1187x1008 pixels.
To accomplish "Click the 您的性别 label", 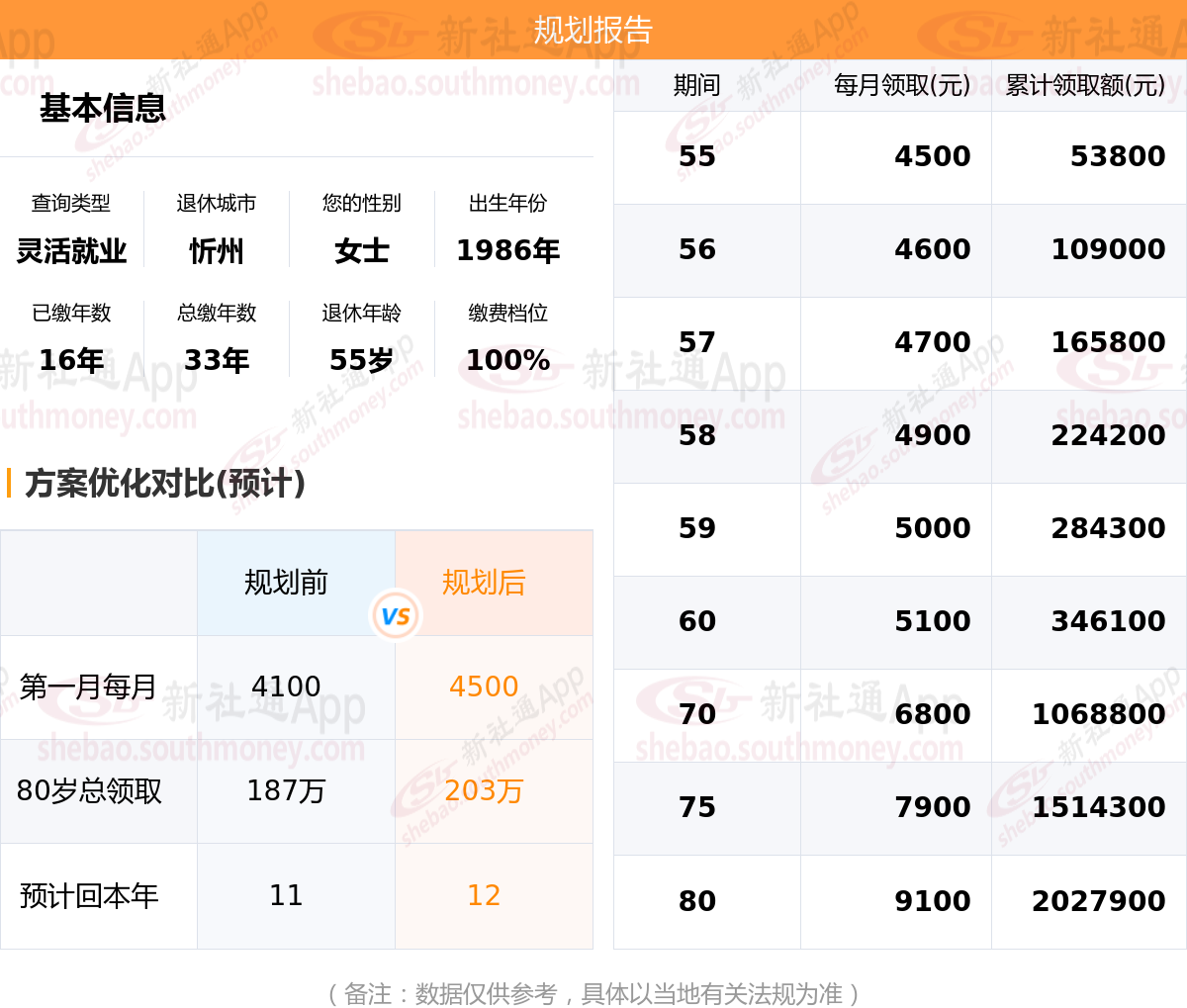I will (362, 203).
